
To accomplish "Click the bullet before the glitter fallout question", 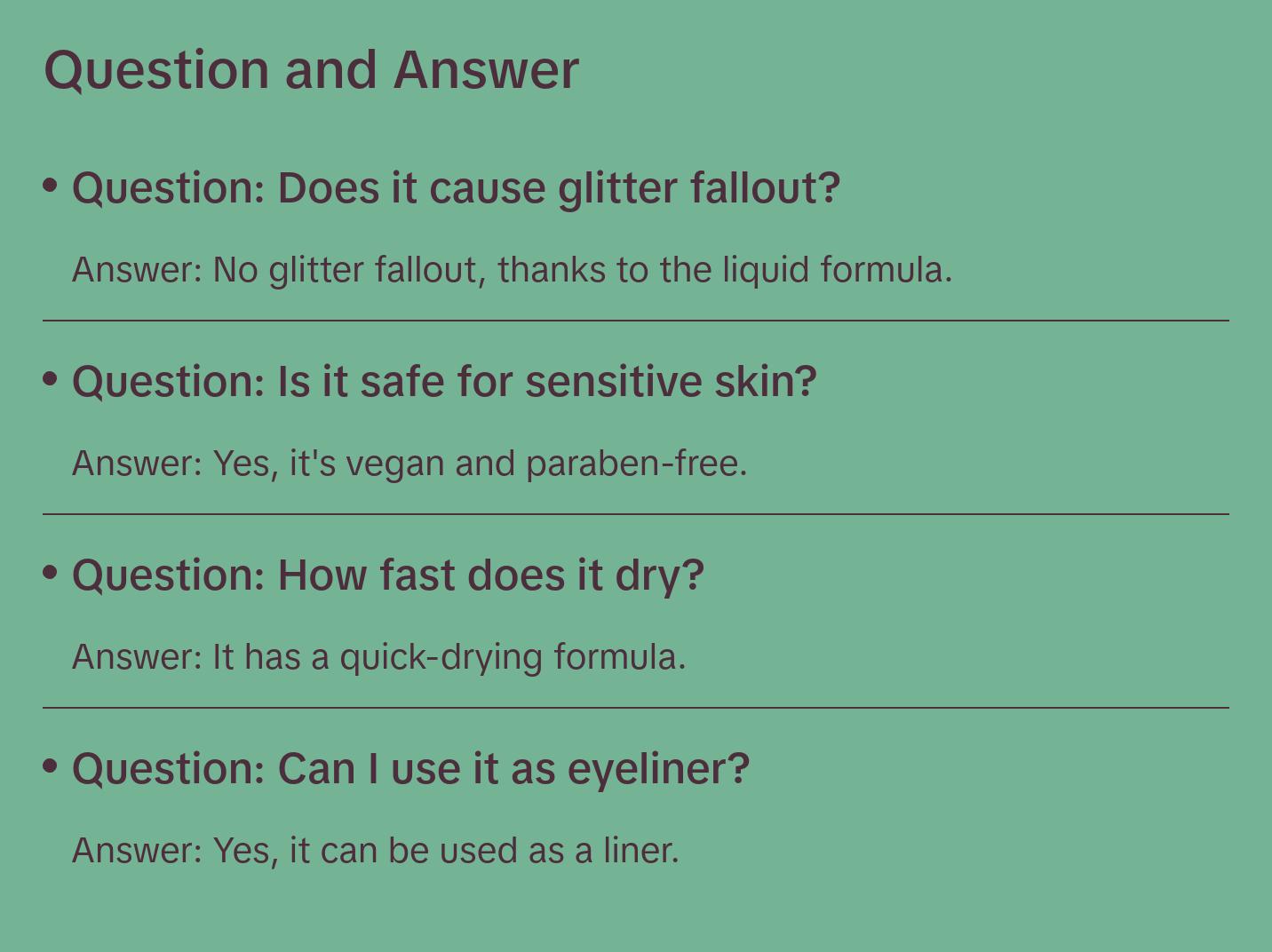I will (x=51, y=185).
